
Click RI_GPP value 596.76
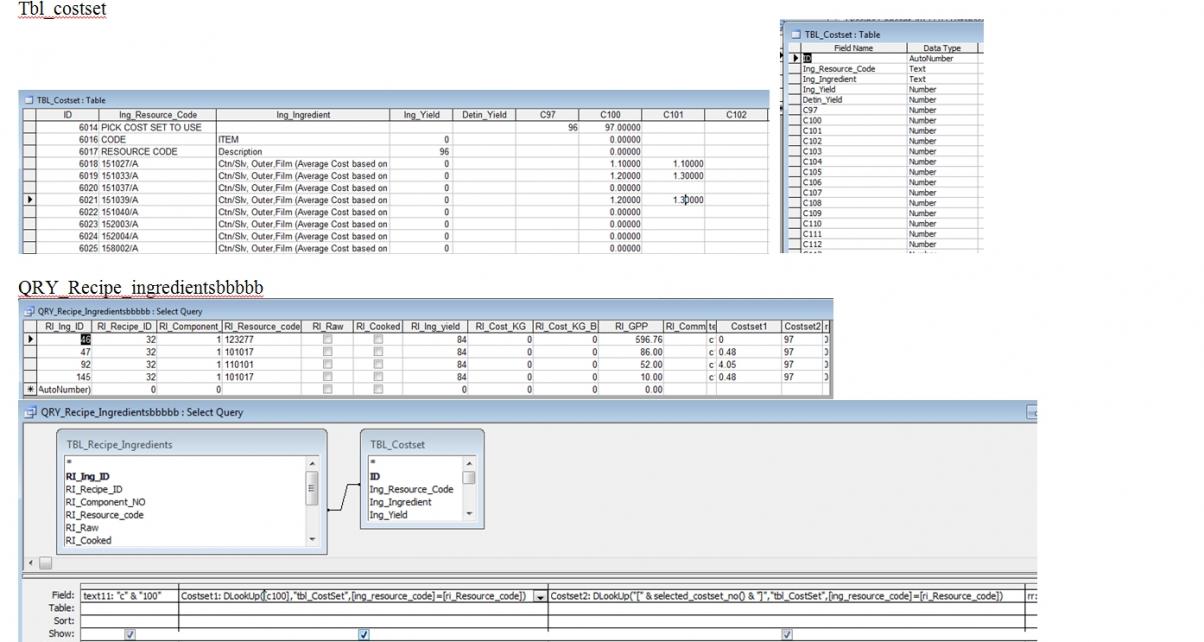(x=631, y=340)
